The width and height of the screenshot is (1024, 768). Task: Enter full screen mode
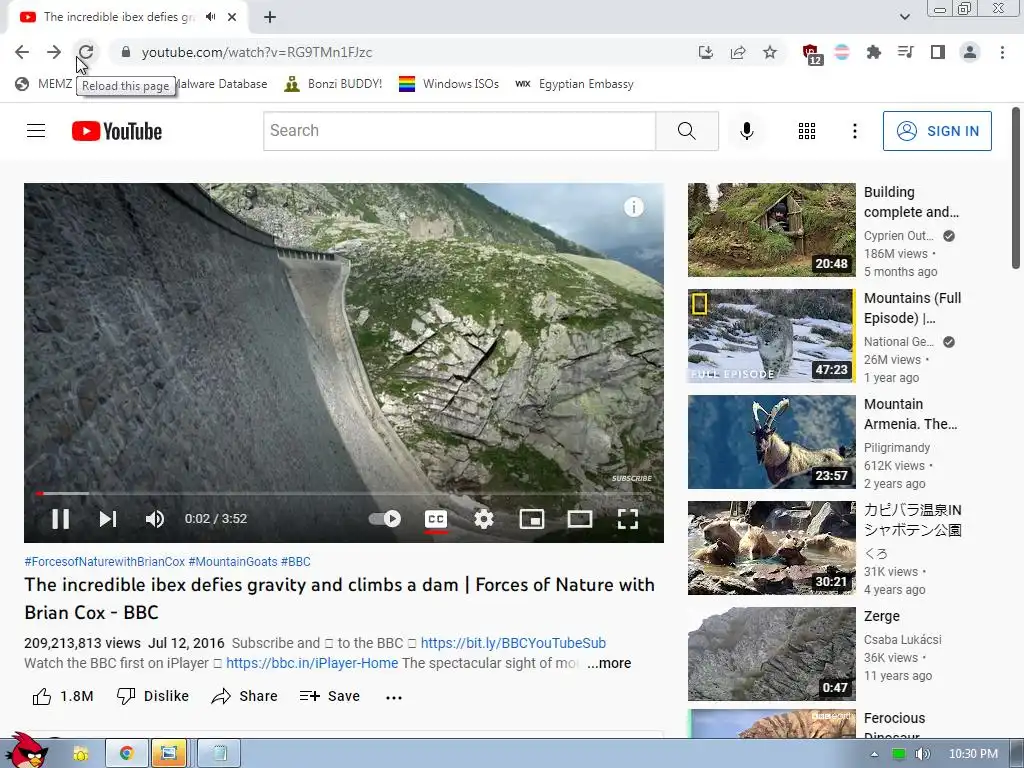(x=628, y=519)
